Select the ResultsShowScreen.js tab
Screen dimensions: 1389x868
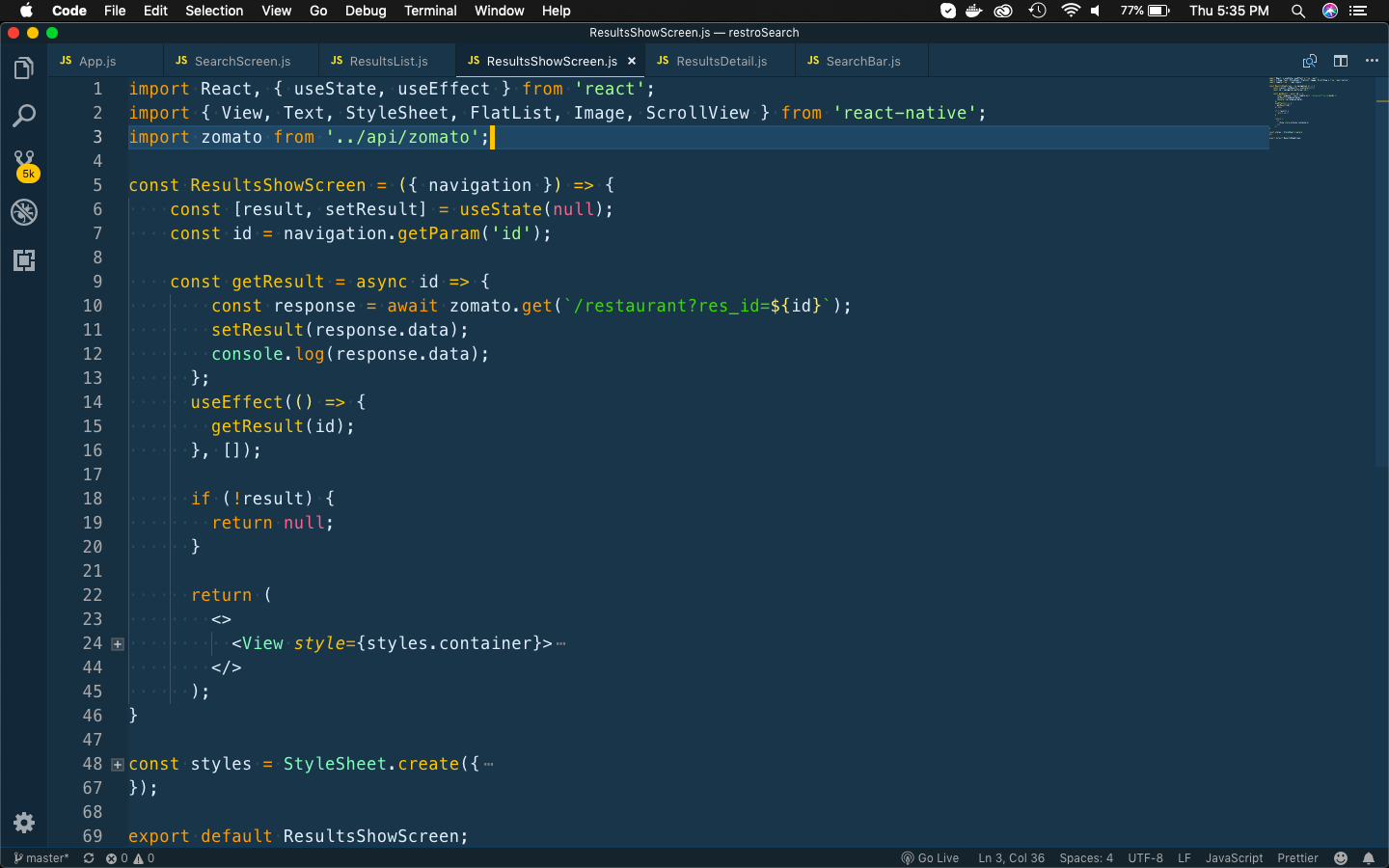coord(551,61)
